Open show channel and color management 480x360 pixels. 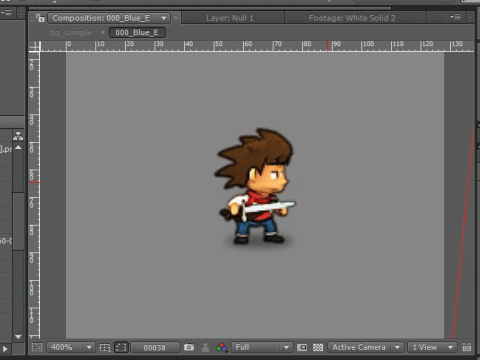tap(222, 348)
